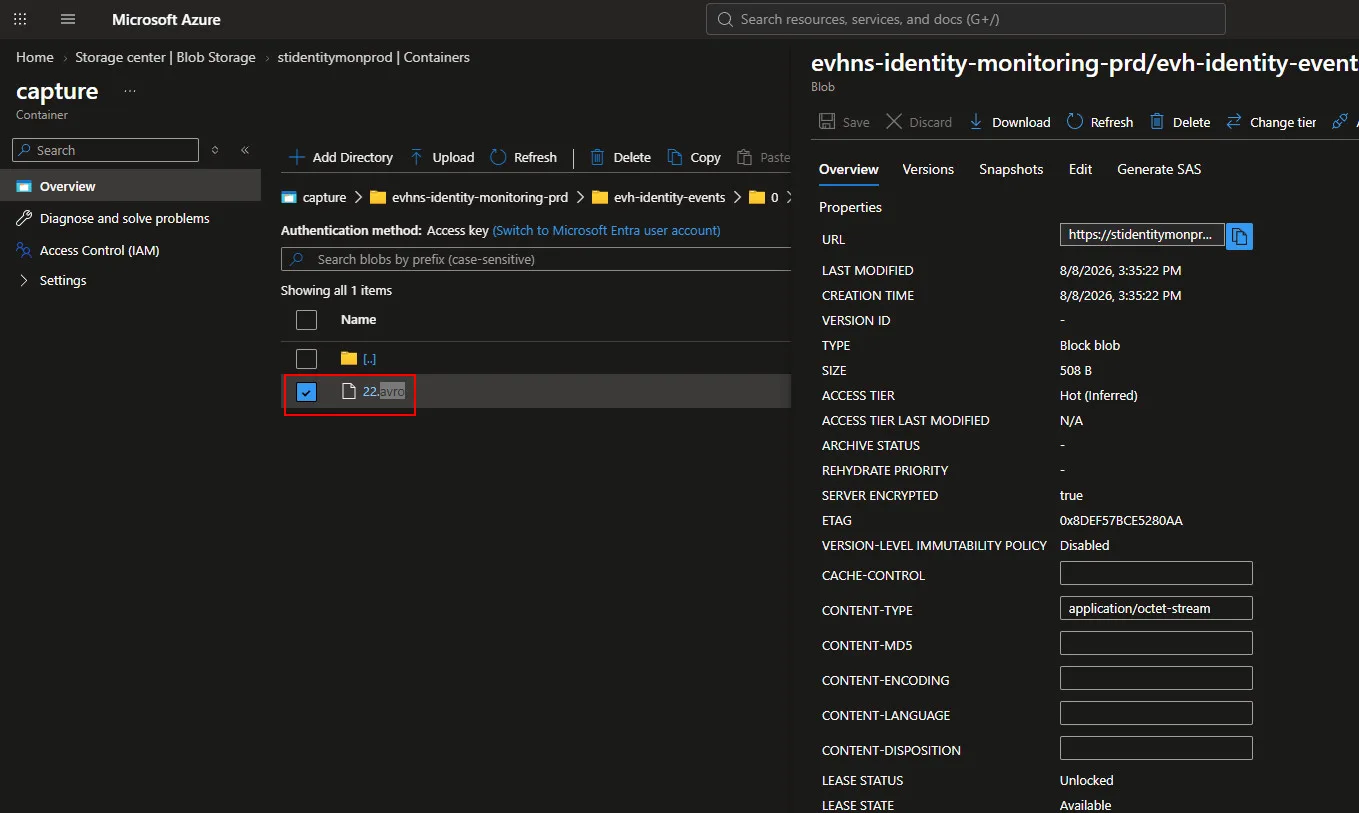Viewport: 1359px width, 813px height.
Task: Toggle the sidebar expand/collapse-all arrows icon
Action: [214, 150]
